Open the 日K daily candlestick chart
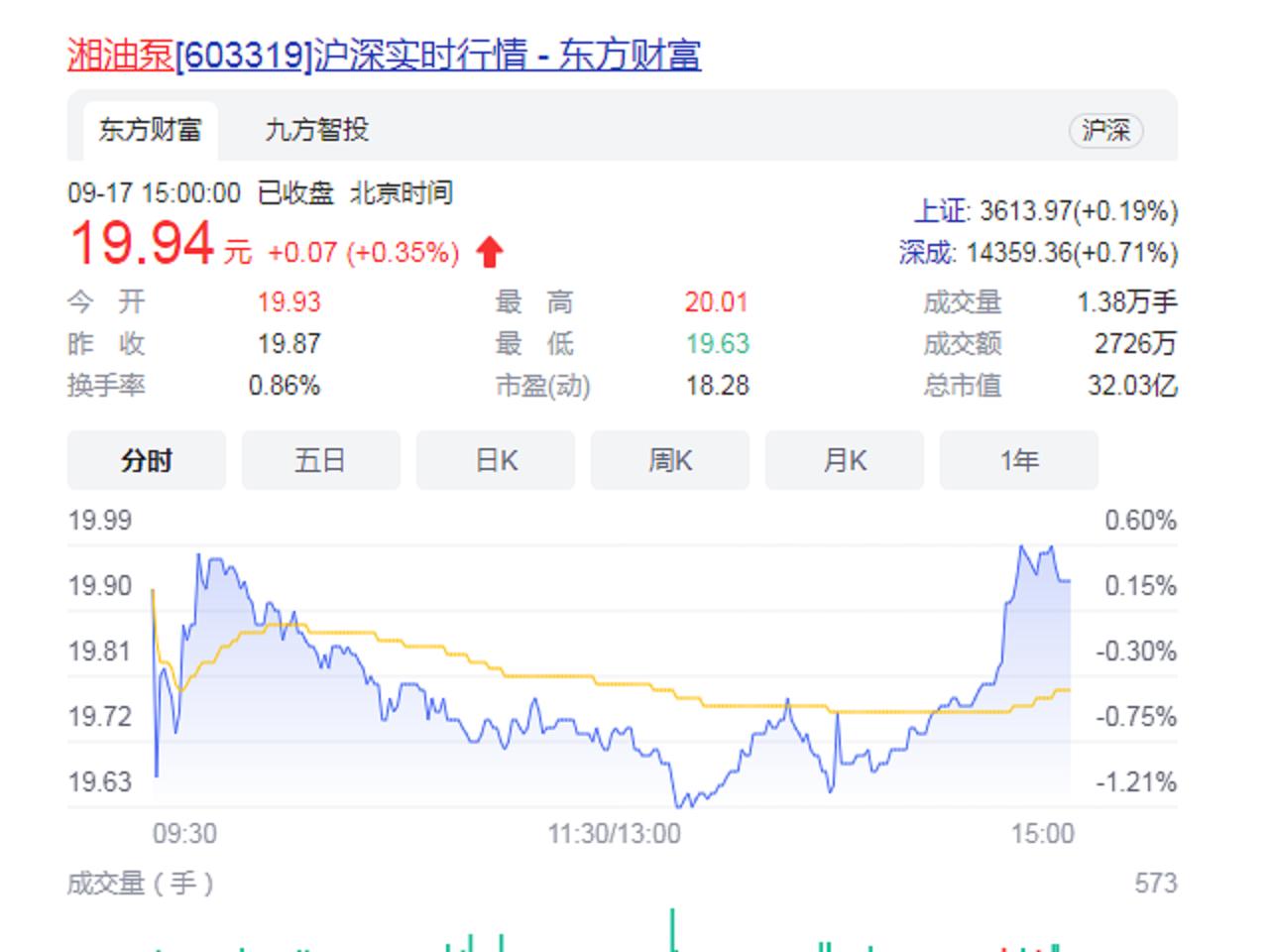1271x952 pixels. pyautogui.click(x=494, y=459)
